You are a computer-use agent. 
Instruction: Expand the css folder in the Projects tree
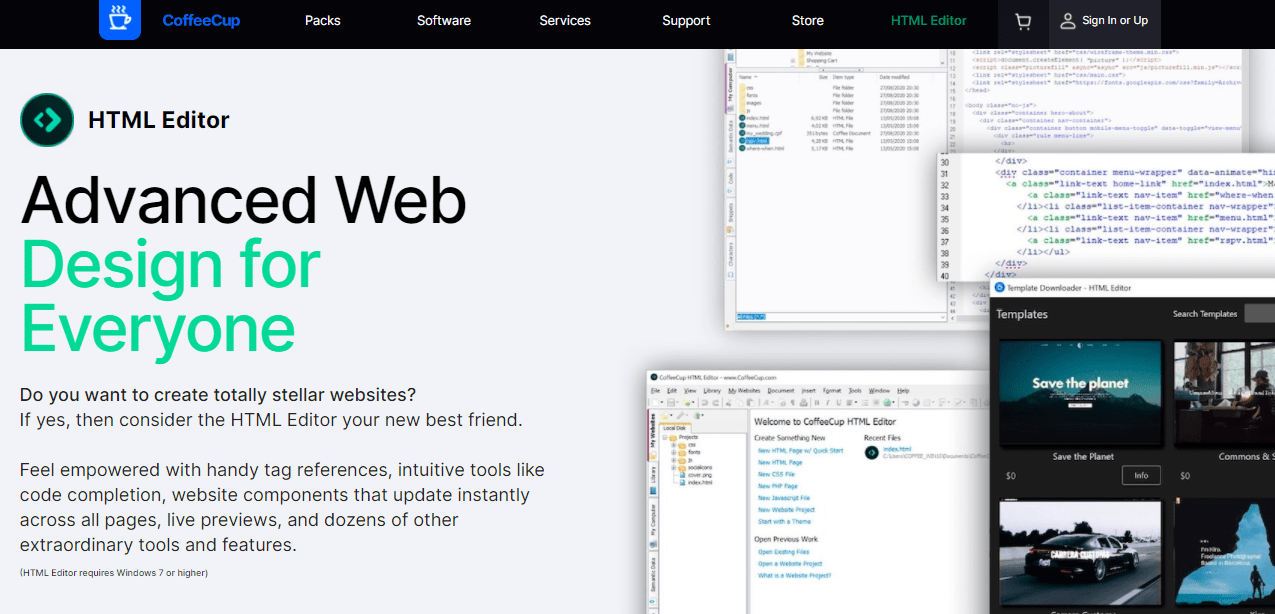click(673, 445)
